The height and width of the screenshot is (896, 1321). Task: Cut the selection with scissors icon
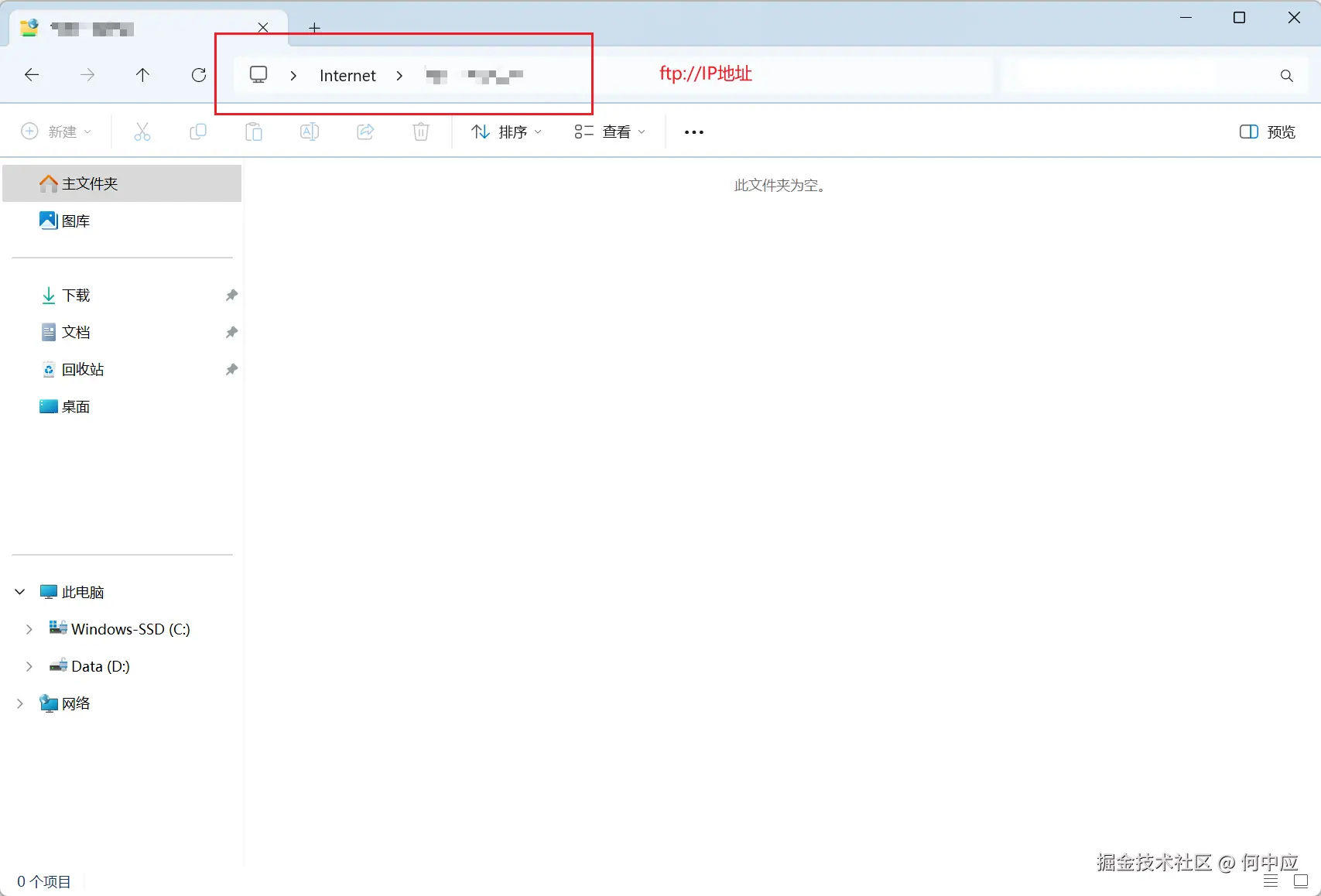click(142, 132)
